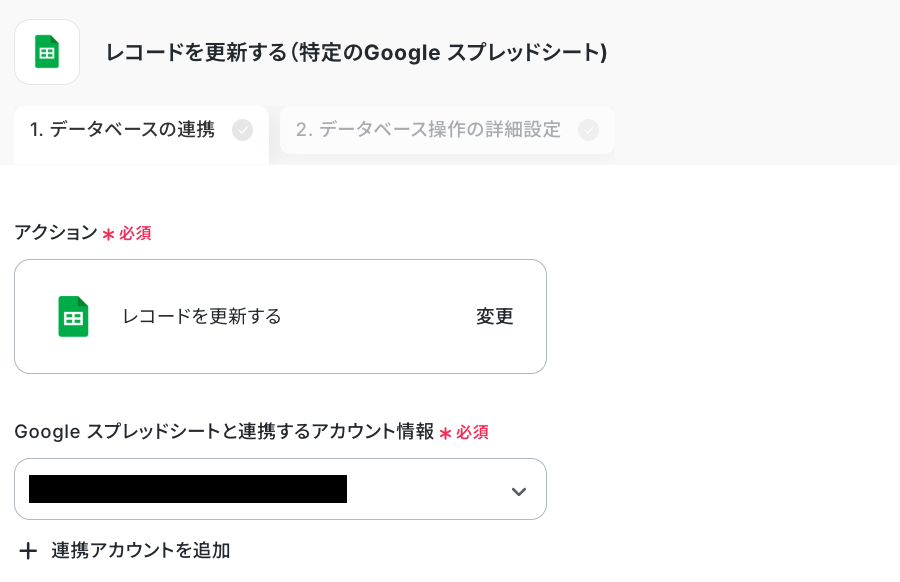Click the plus icon beside 連携アカウントを追加
900x582 pixels.
[28, 551]
